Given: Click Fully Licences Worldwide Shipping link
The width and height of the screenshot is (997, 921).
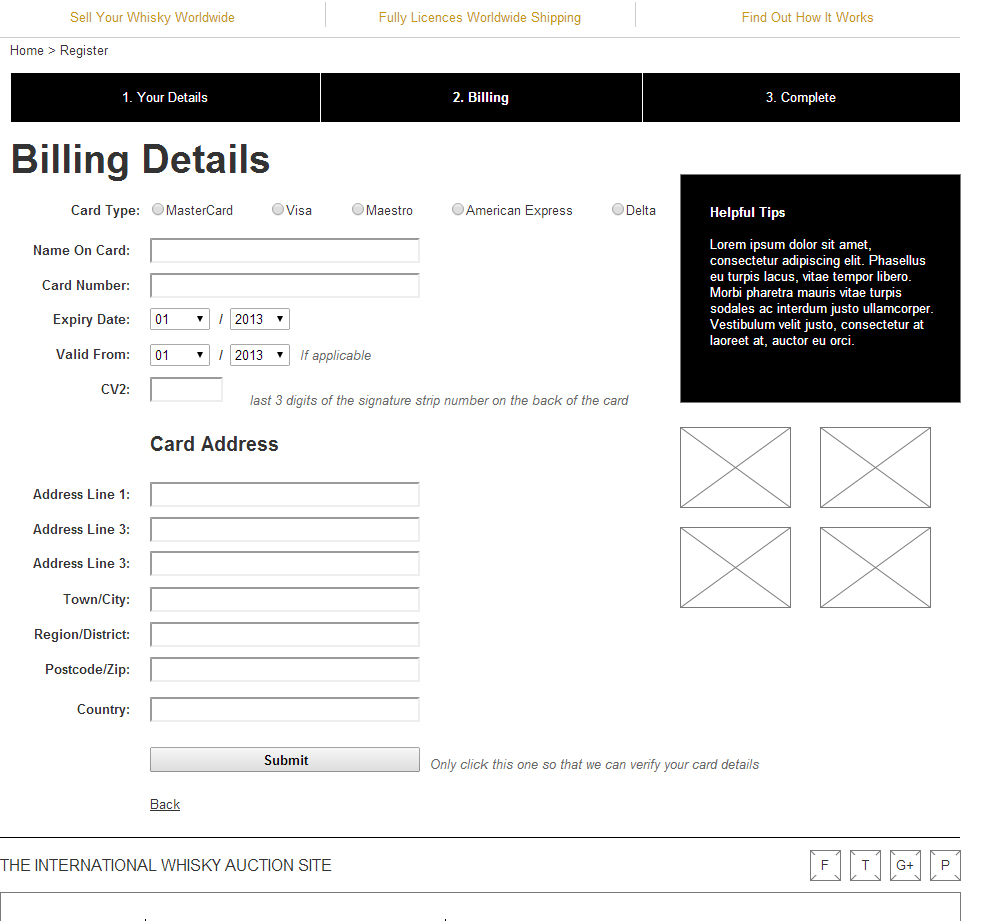Looking at the screenshot, I should point(480,17).
